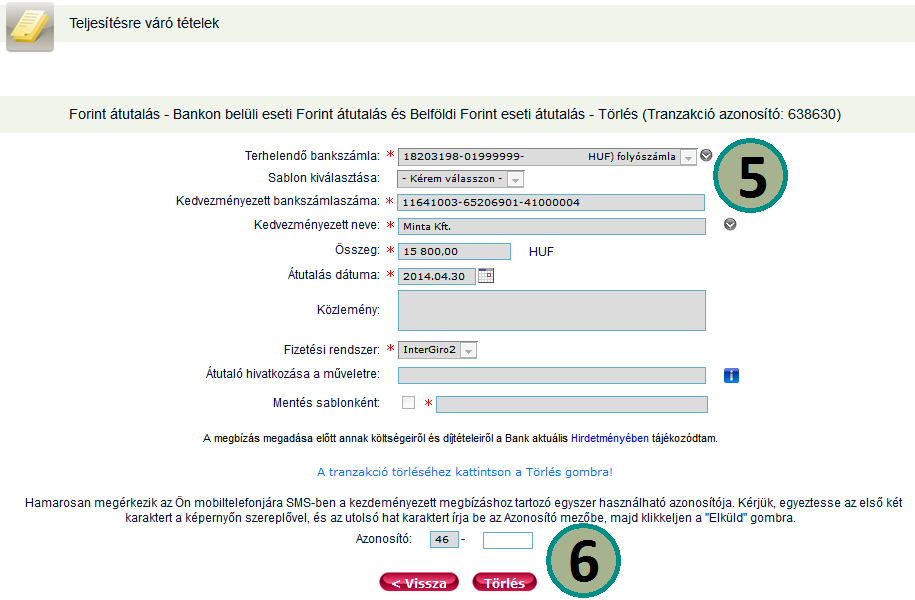Click the text 'A tranzakció törléséhez kattintson a Törlés gombra!'
Viewport: 915px width, 600px height.
pyautogui.click(x=465, y=472)
